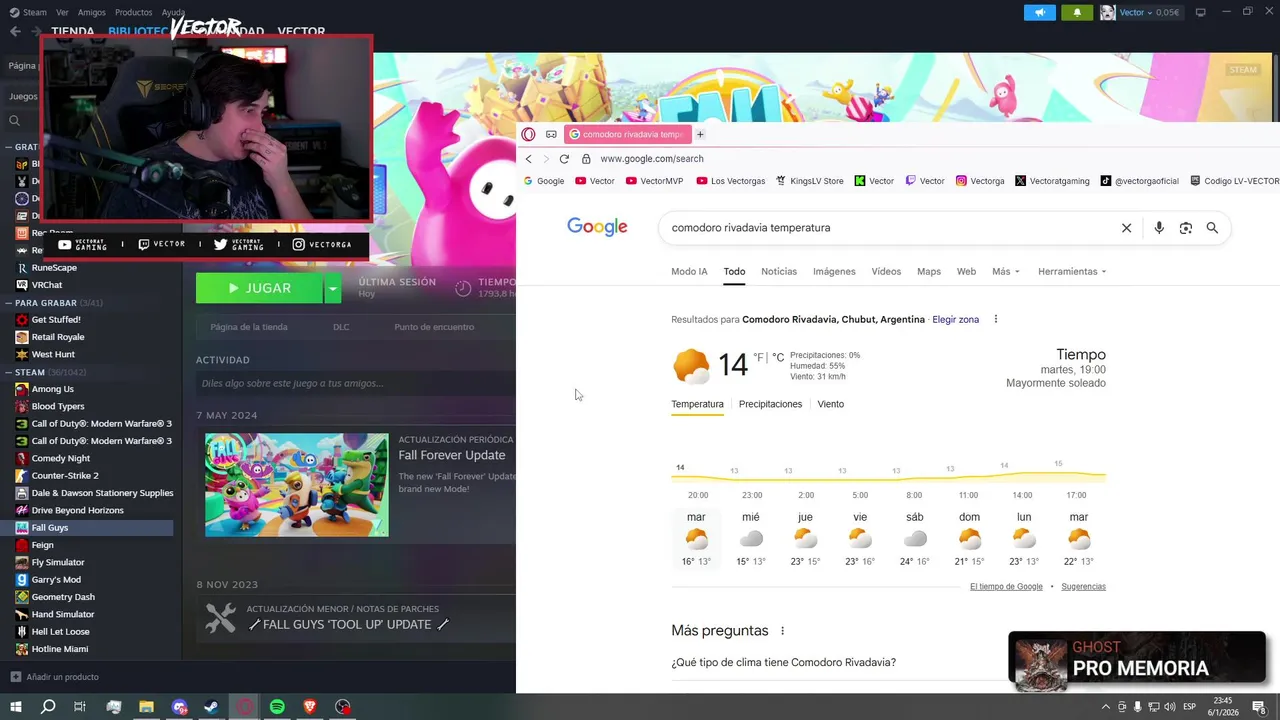Click Añadir un producto in Steam
Screen dimensions: 1280x720
coord(55,677)
